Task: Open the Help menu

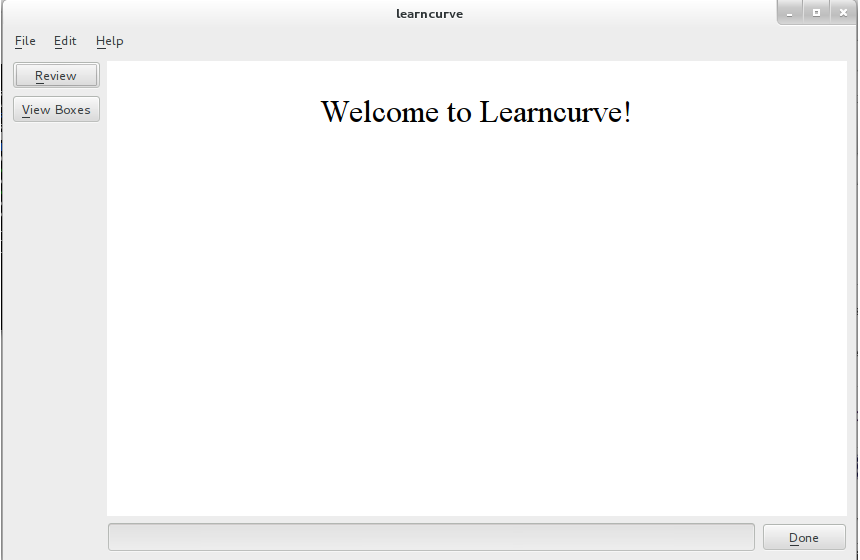Action: [110, 41]
